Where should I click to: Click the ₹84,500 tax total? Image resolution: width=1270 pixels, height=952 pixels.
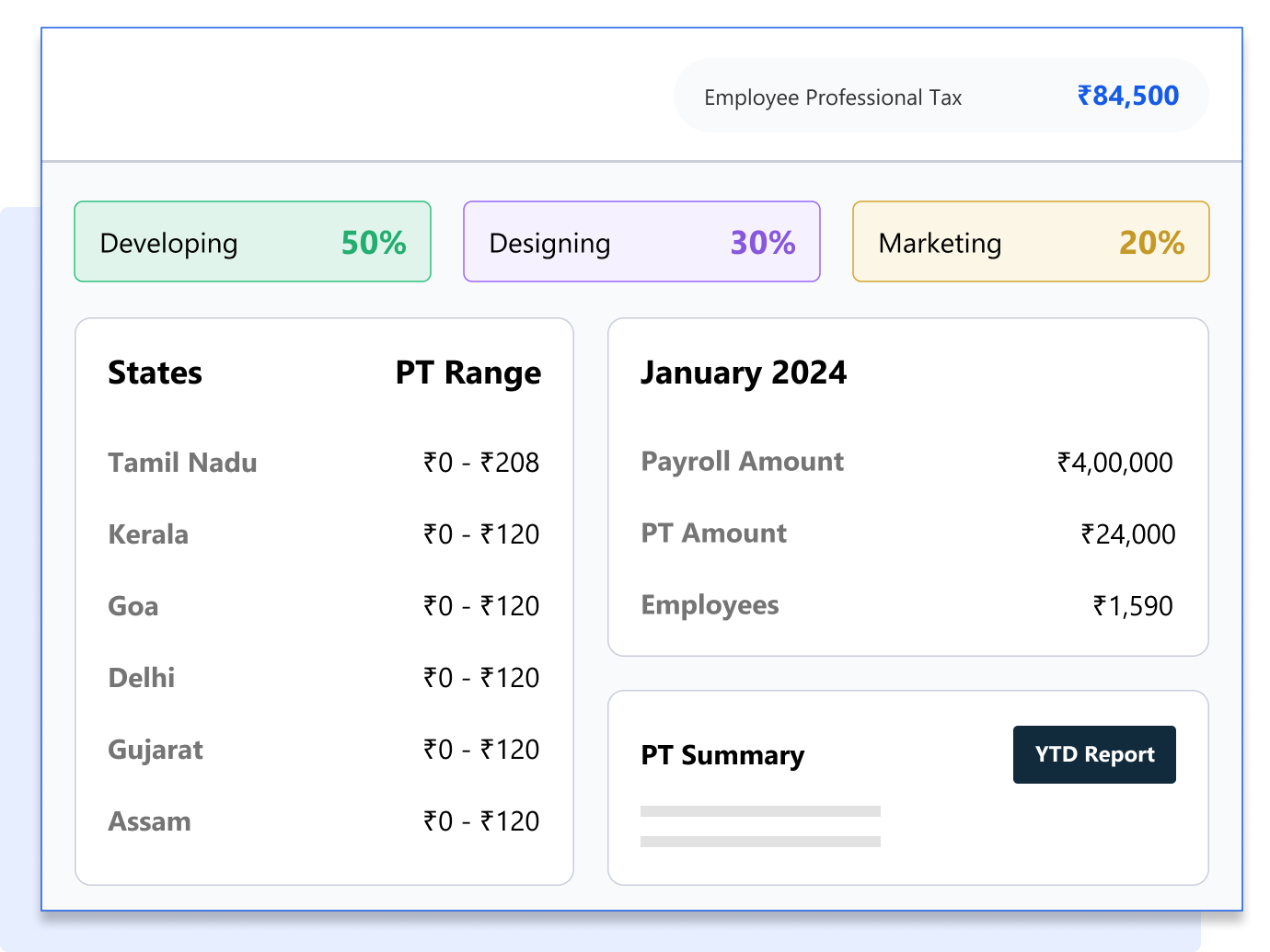pos(1127,96)
